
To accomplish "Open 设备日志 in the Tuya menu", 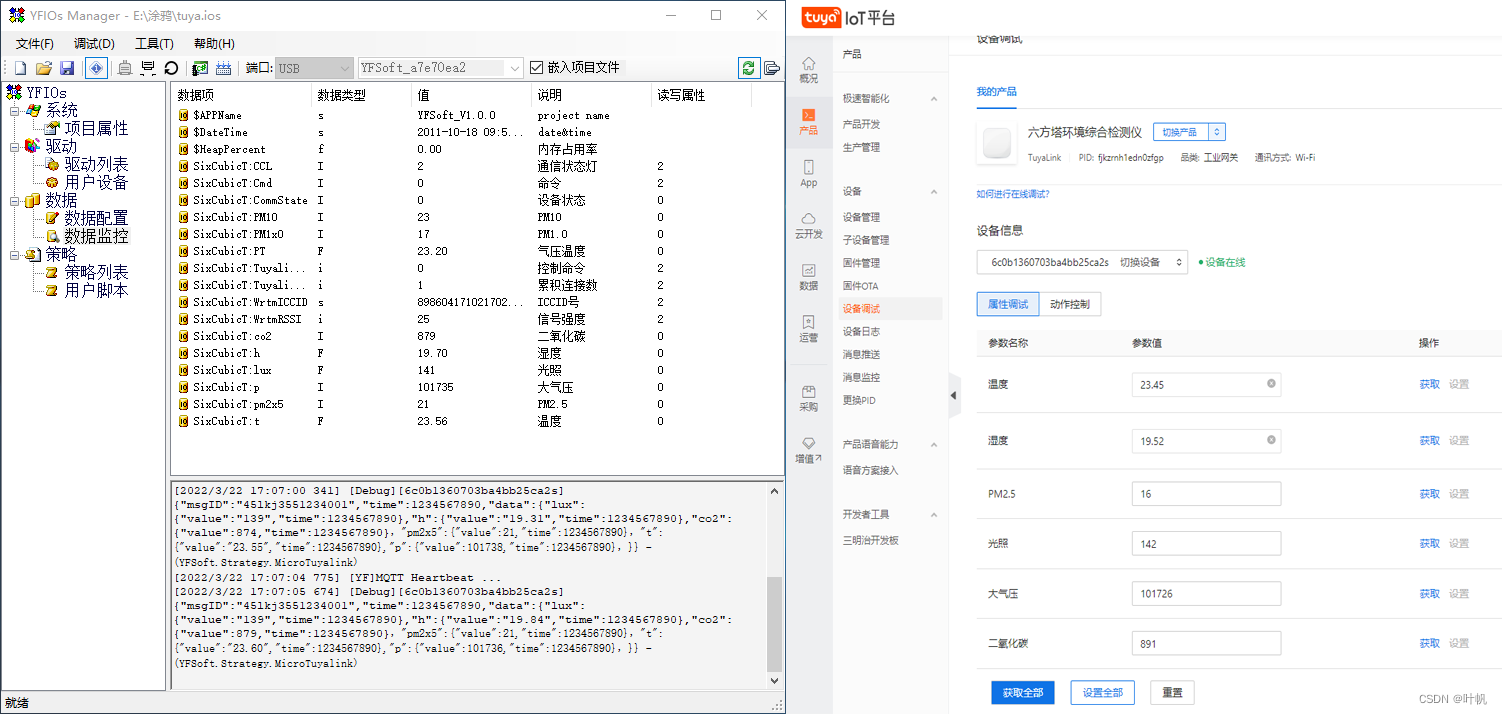I will click(x=861, y=331).
